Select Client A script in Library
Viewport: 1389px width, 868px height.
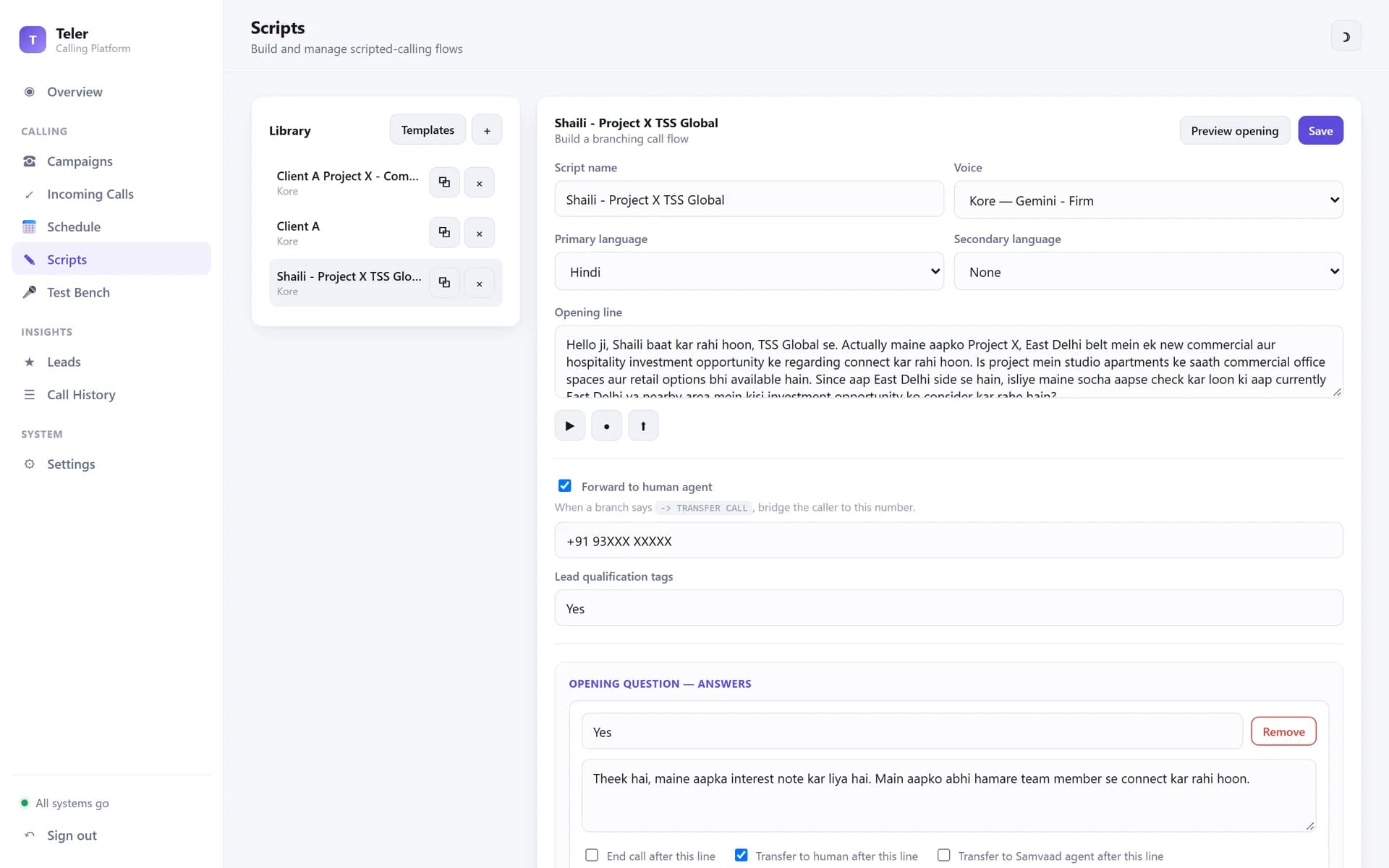click(x=347, y=233)
